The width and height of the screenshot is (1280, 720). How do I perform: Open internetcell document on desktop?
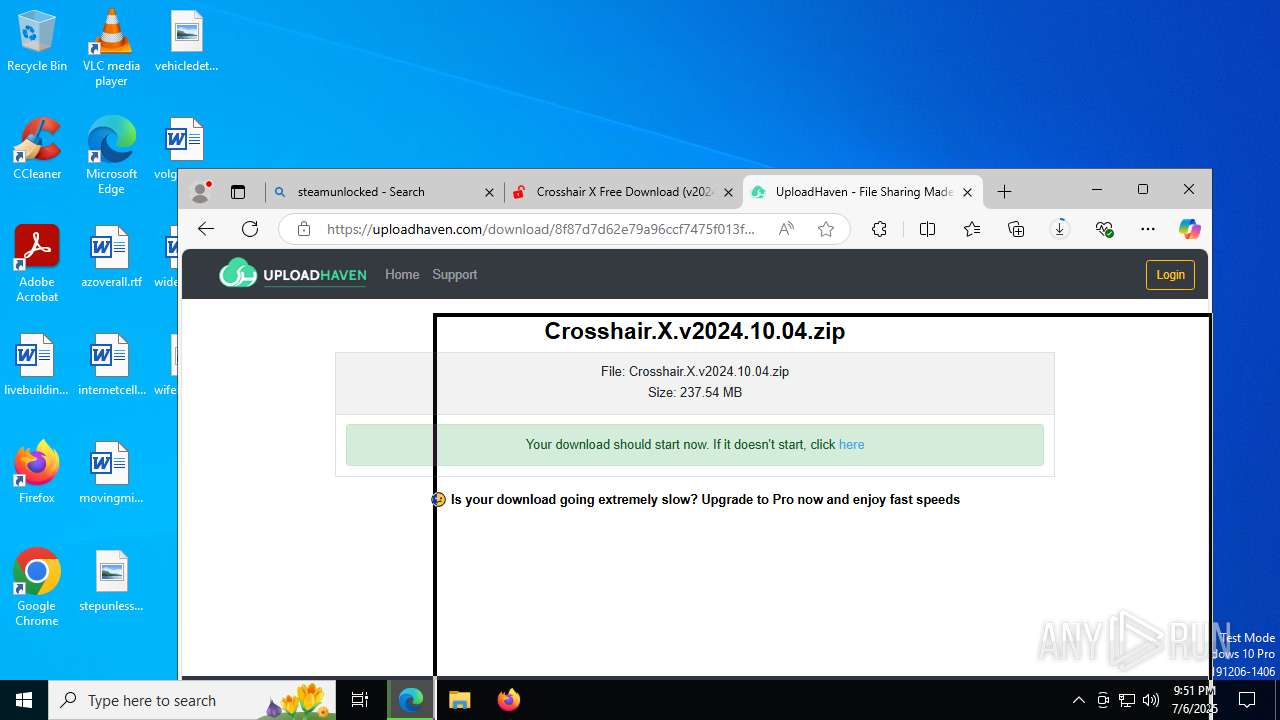[x=111, y=365]
